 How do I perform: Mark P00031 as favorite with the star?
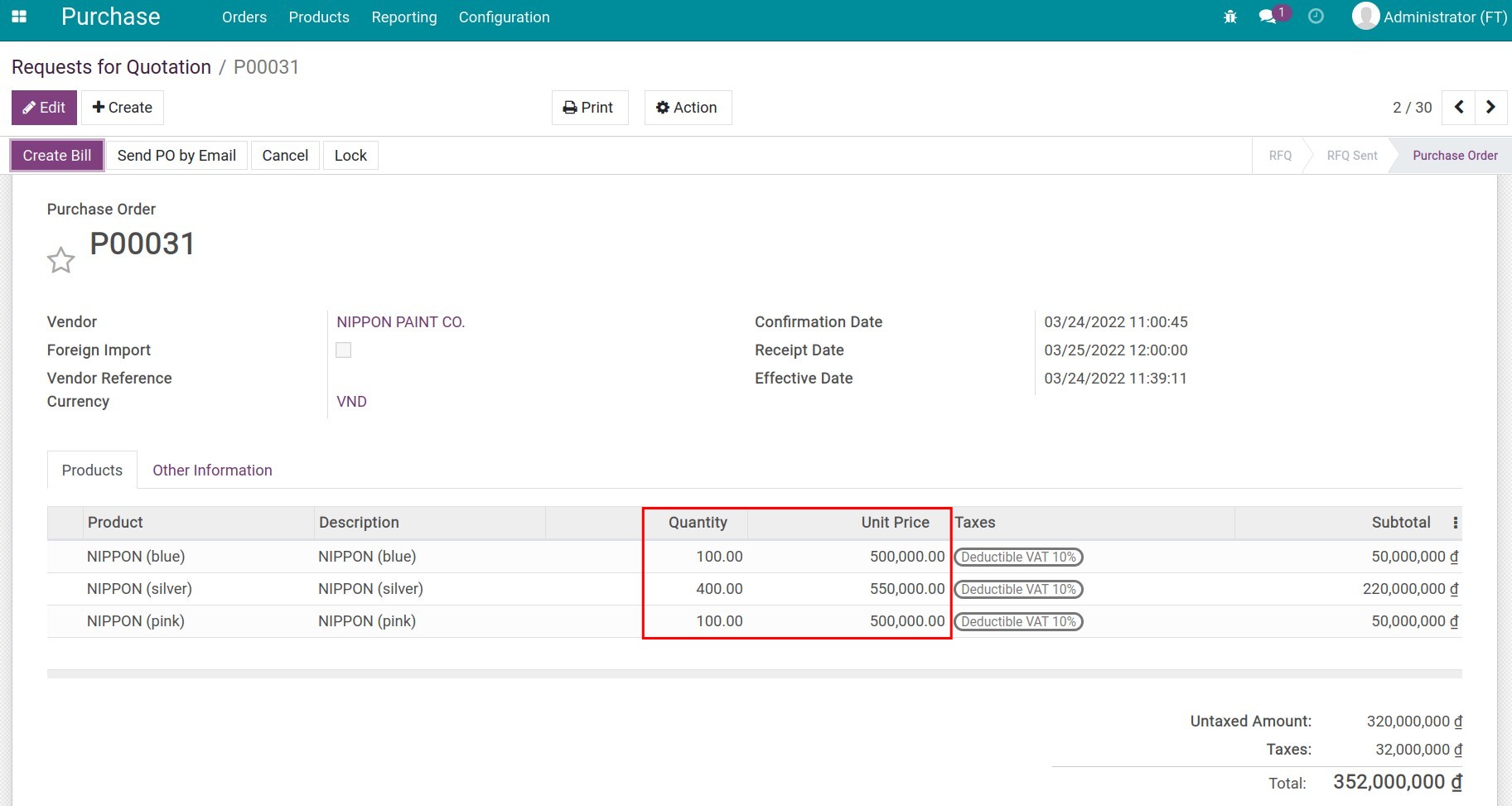click(x=60, y=259)
